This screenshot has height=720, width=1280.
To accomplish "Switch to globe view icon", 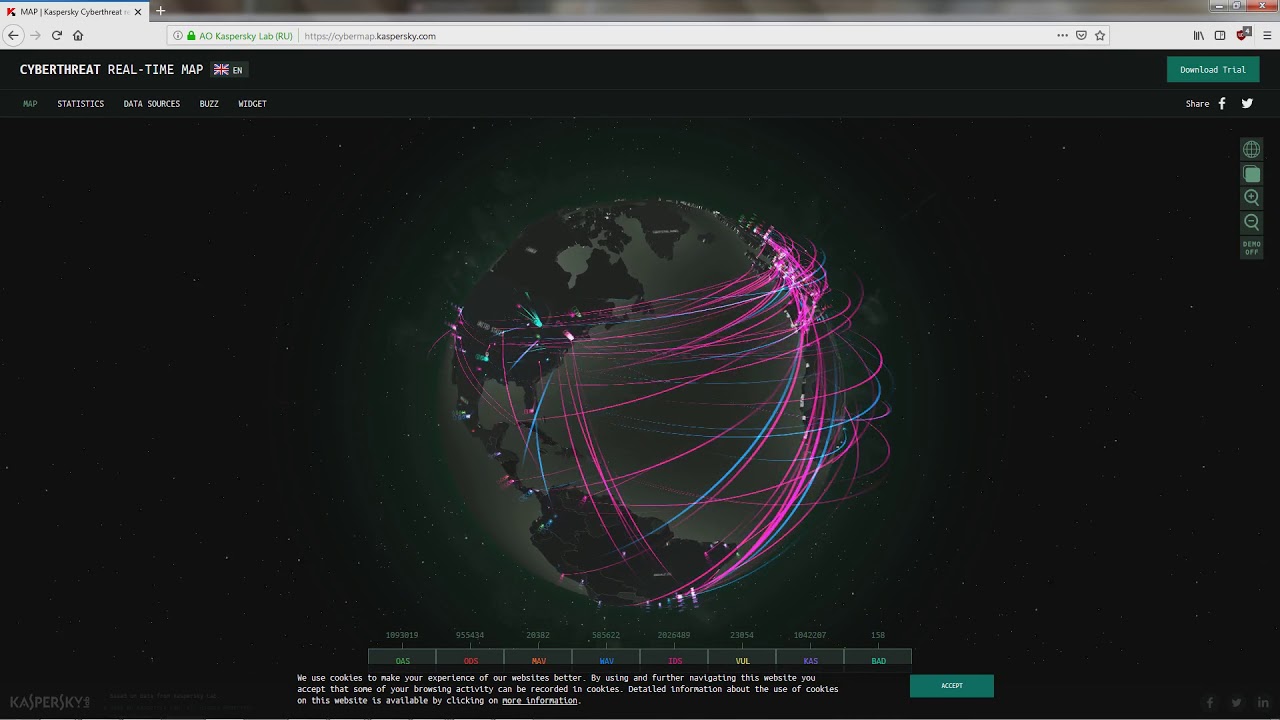I will 1251,149.
